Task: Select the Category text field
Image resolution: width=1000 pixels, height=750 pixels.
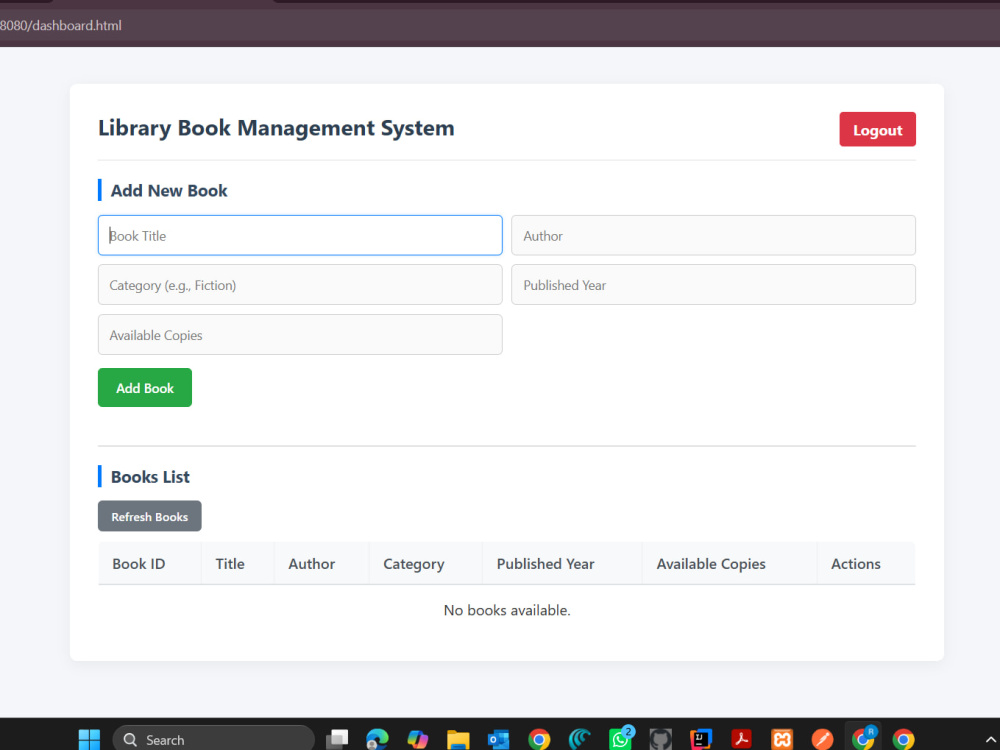Action: [x=300, y=284]
